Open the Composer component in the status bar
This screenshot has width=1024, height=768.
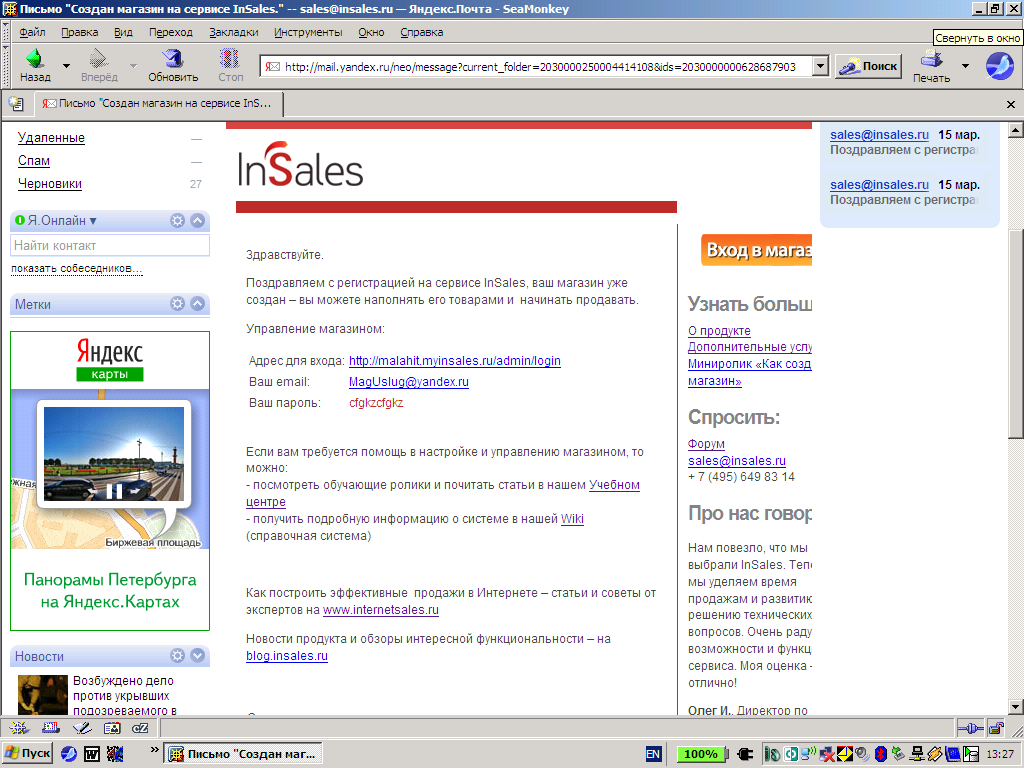[x=82, y=728]
